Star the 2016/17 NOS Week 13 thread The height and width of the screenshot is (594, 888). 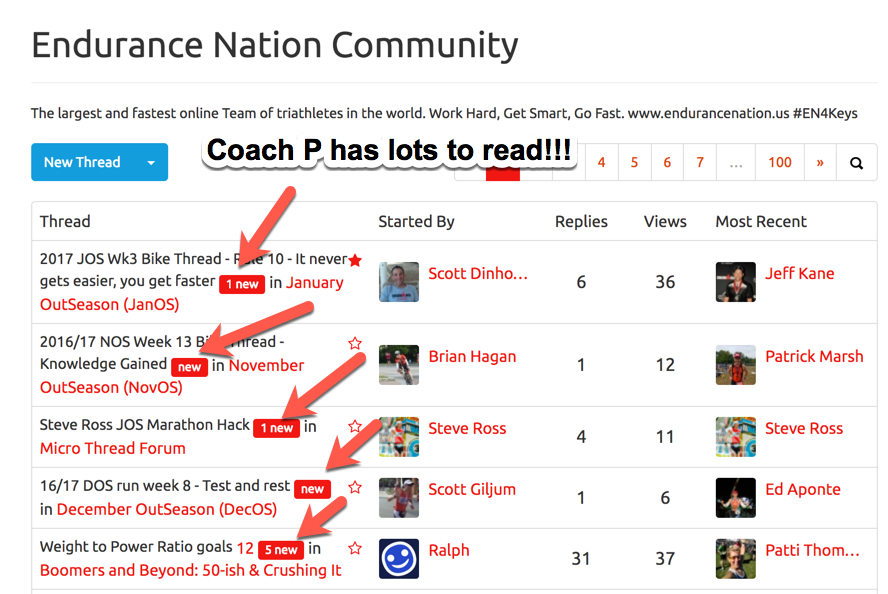click(355, 343)
